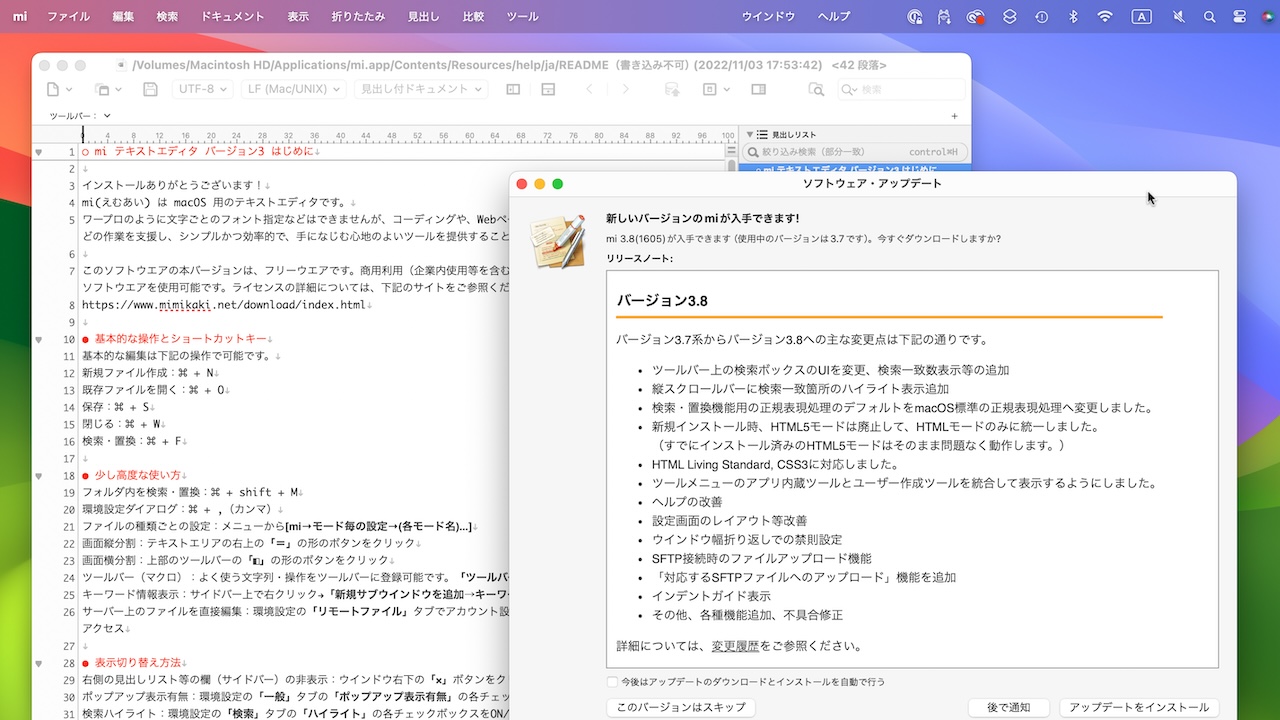This screenshot has width=1280, height=720.
Task: Click the 後で通知 button
Action: pos(1008,707)
